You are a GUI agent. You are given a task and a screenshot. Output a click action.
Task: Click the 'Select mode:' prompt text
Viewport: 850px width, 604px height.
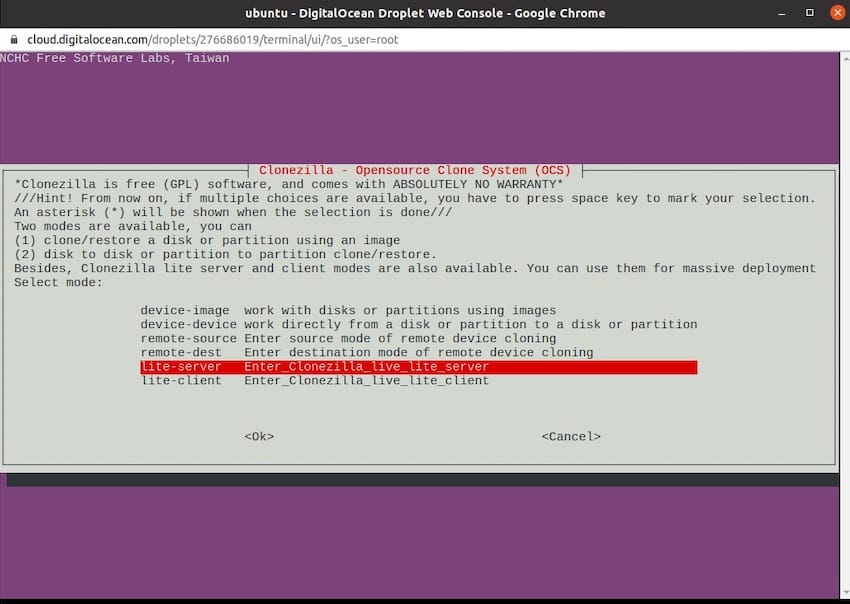coord(58,282)
